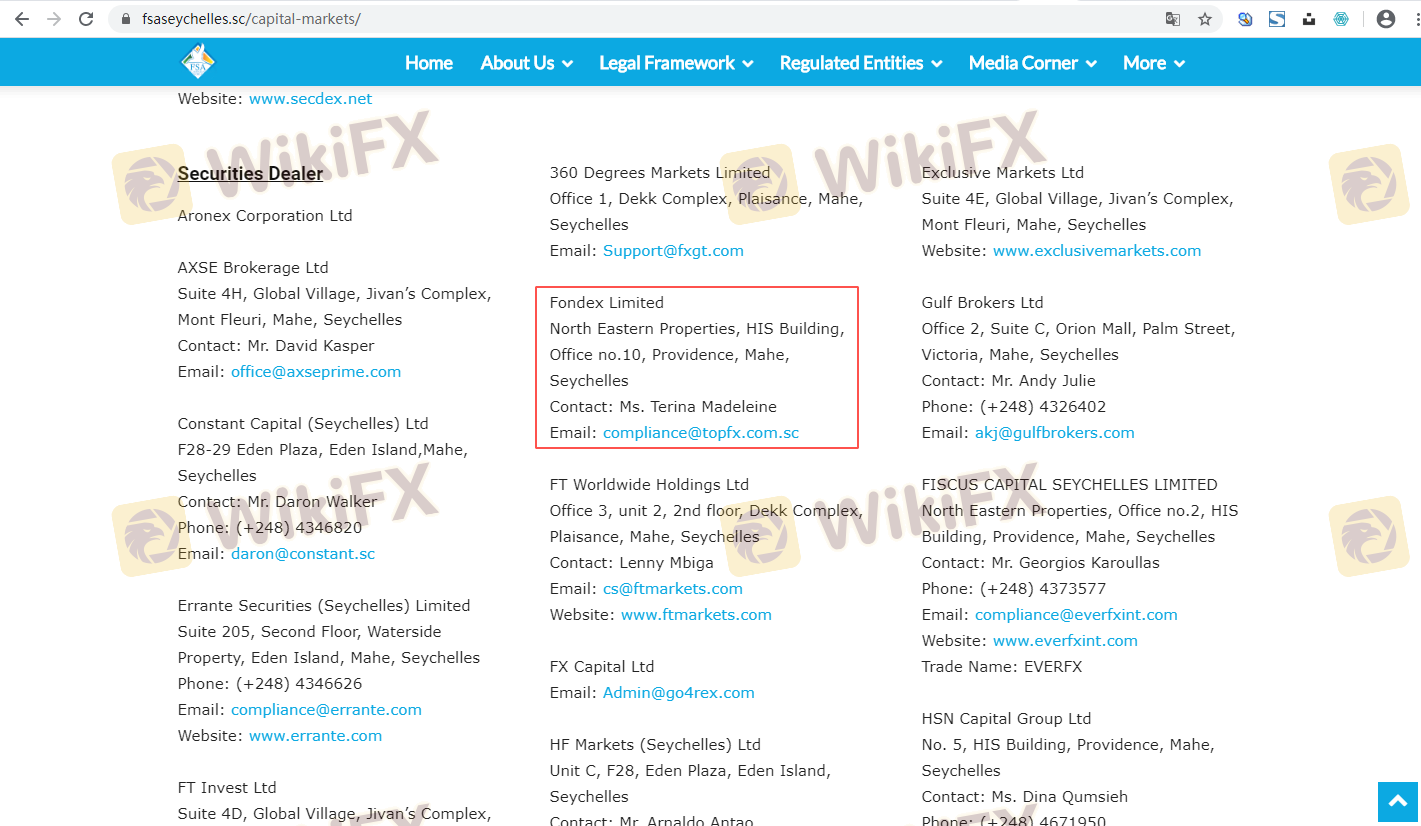This screenshot has width=1421, height=826.
Task: Go back with the browser back arrow
Action: pyautogui.click(x=23, y=19)
